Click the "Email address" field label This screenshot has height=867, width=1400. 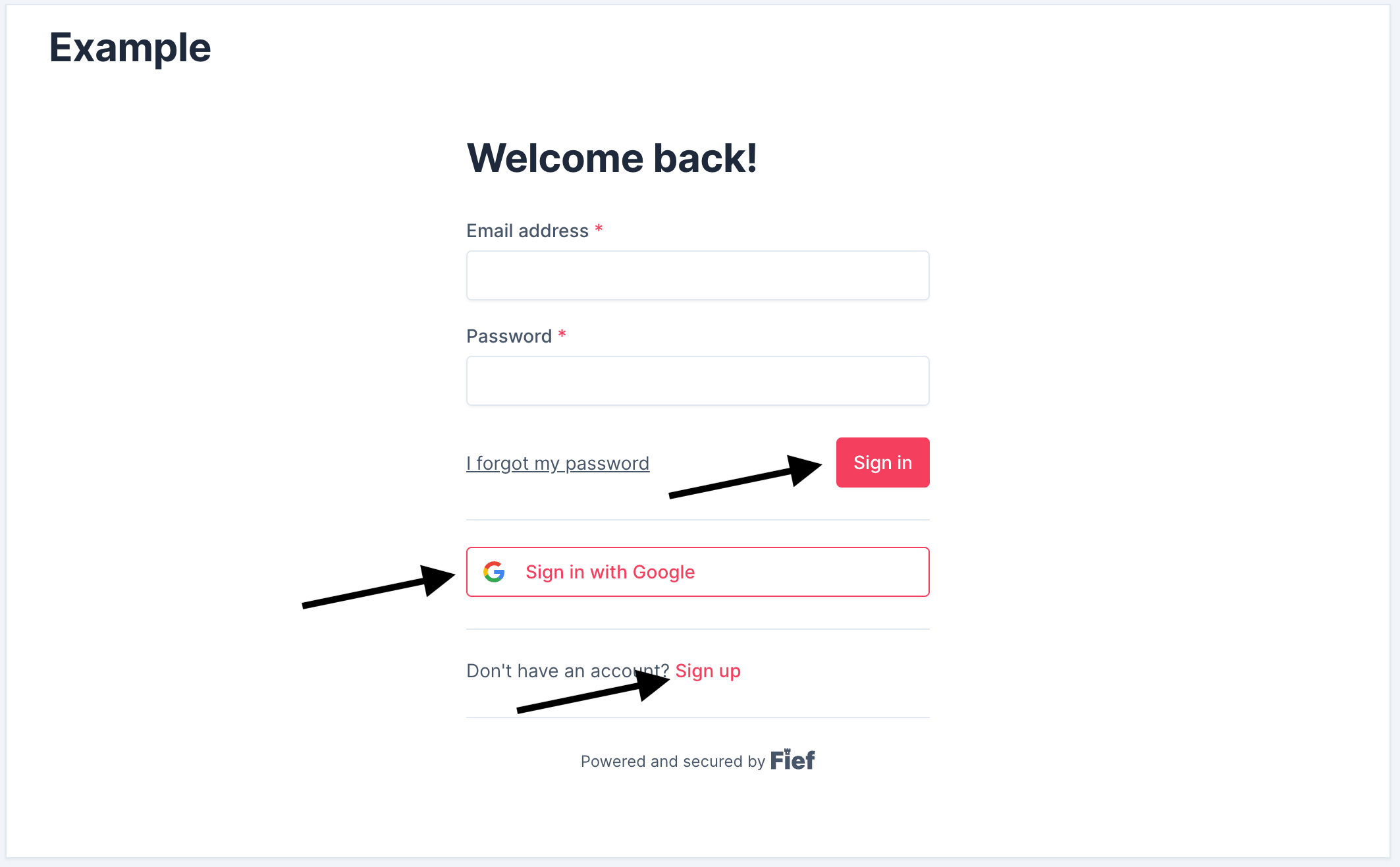[x=527, y=231]
